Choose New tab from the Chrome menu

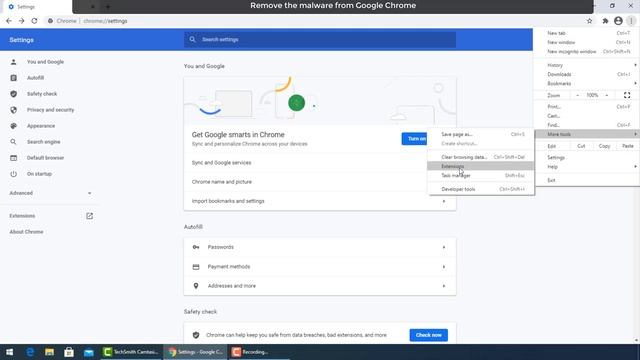click(587, 33)
